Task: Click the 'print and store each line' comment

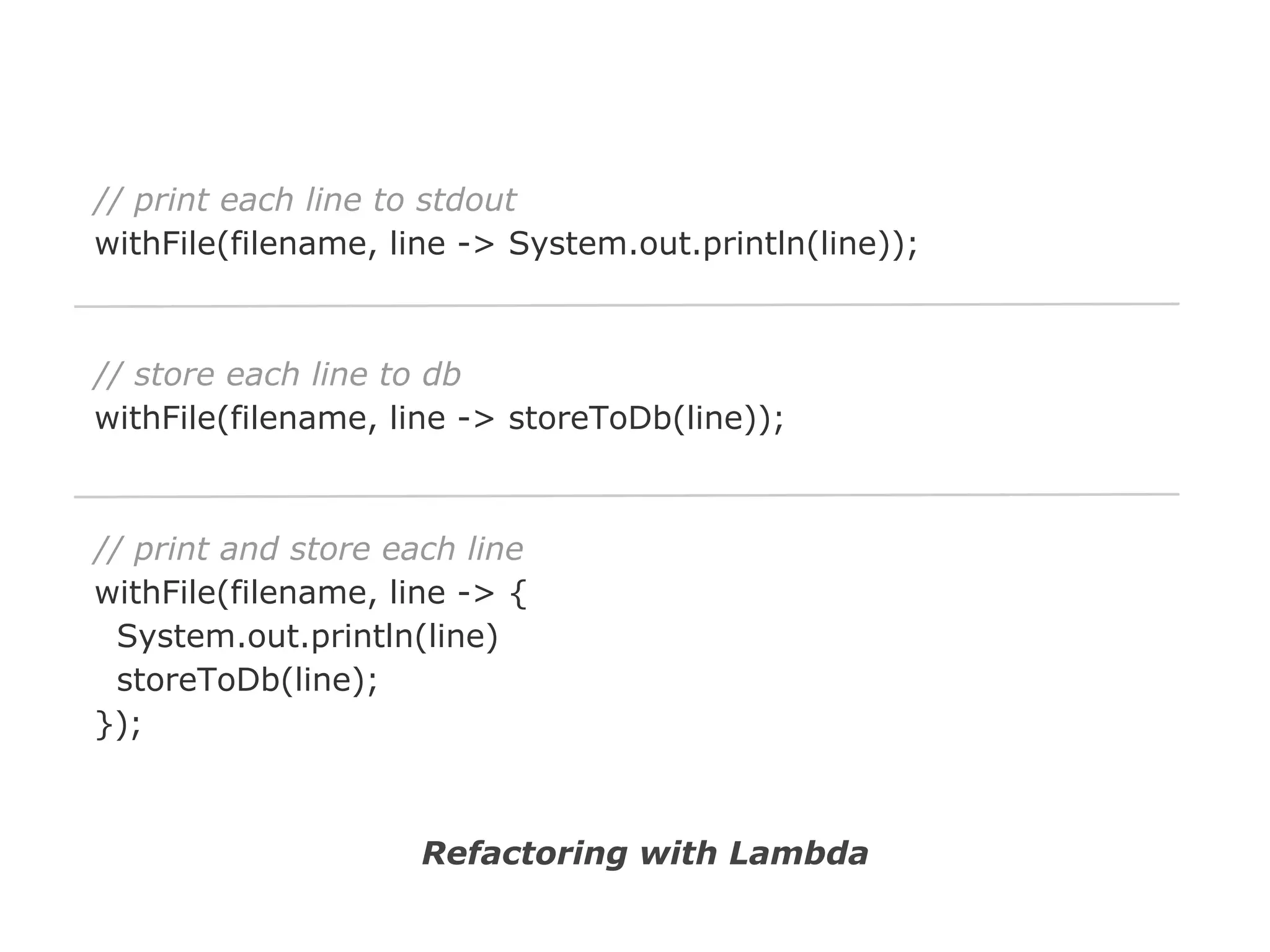Action: pos(308,550)
